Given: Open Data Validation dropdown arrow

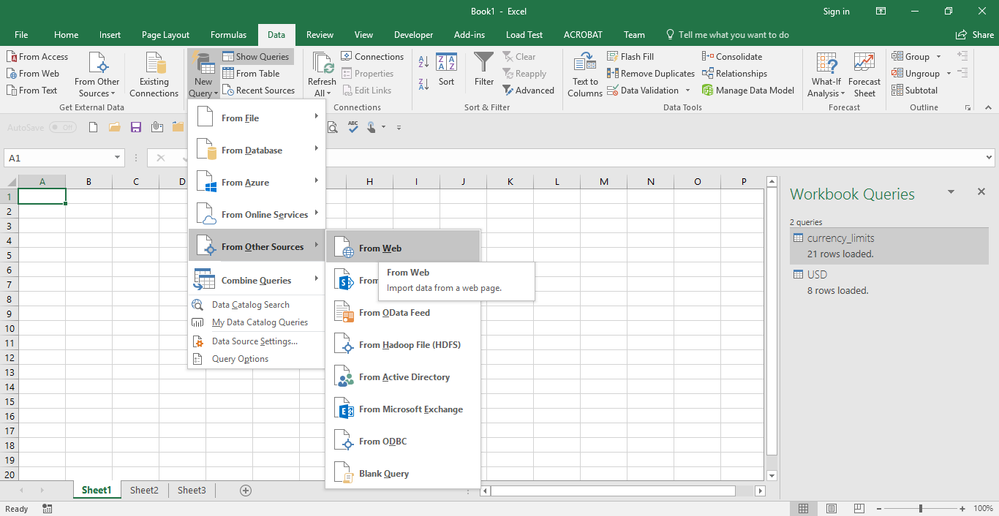Looking at the screenshot, I should 687,90.
